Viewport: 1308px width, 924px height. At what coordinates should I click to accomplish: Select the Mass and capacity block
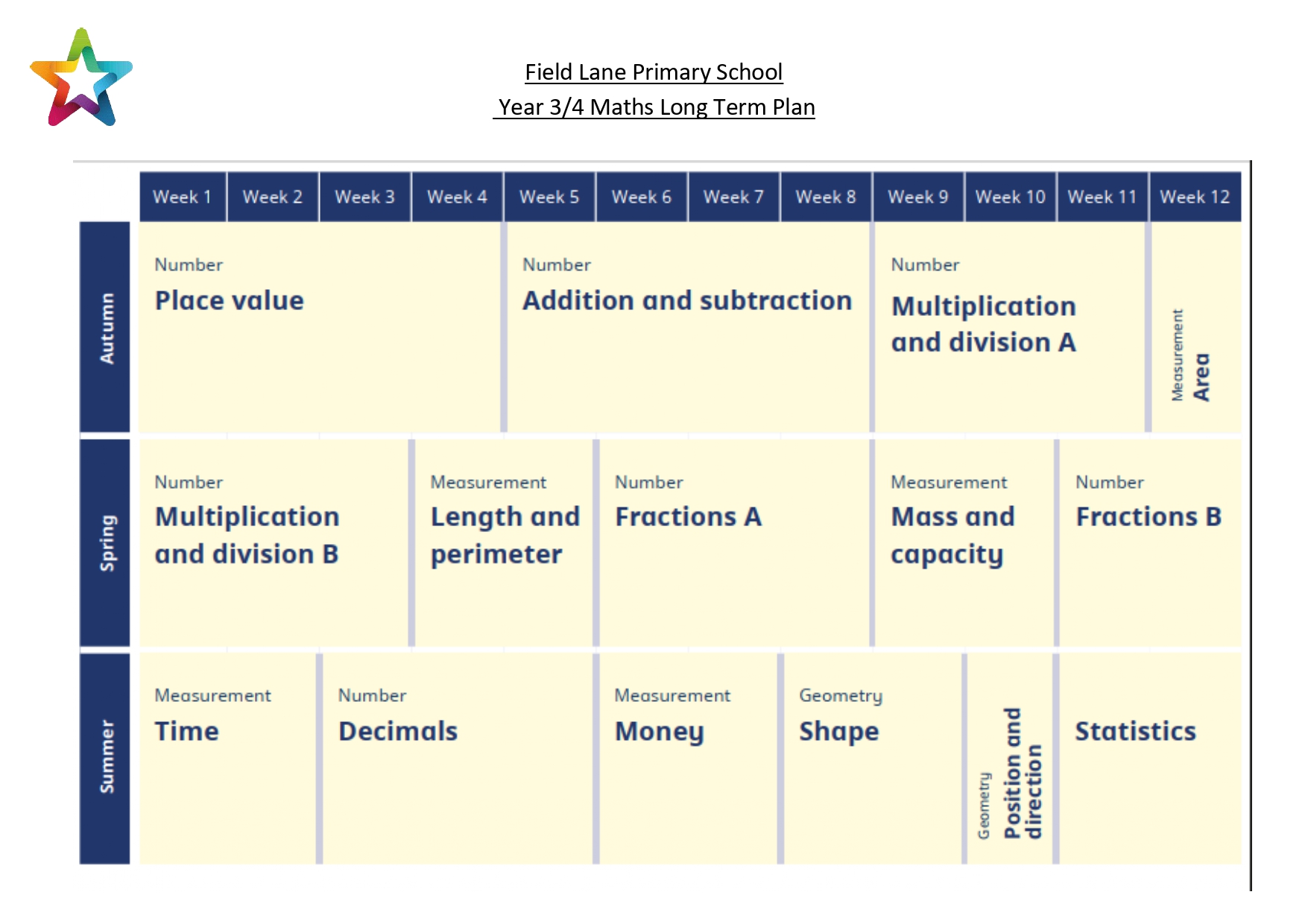pyautogui.click(x=964, y=542)
